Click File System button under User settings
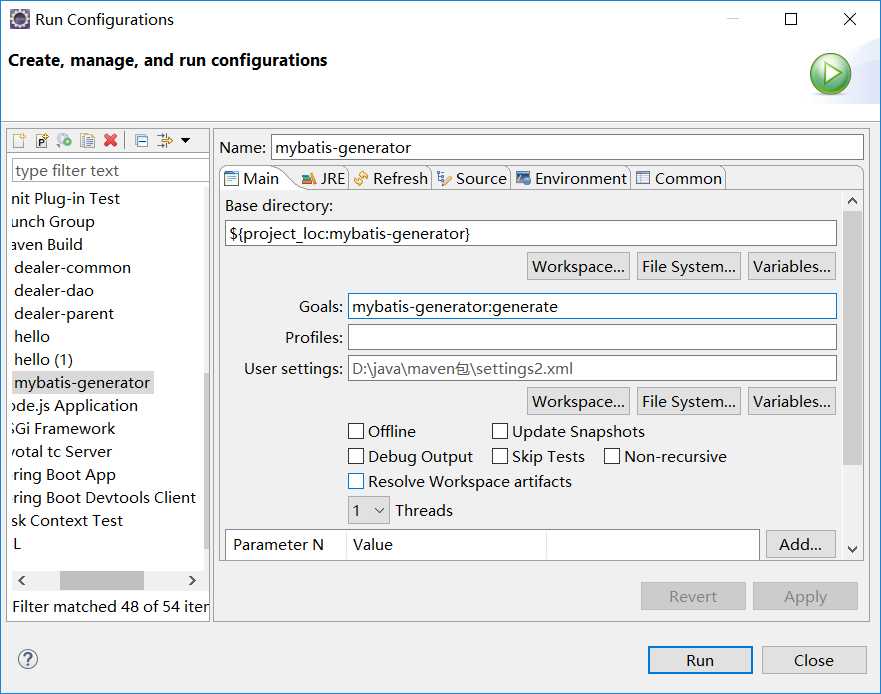 pos(688,401)
